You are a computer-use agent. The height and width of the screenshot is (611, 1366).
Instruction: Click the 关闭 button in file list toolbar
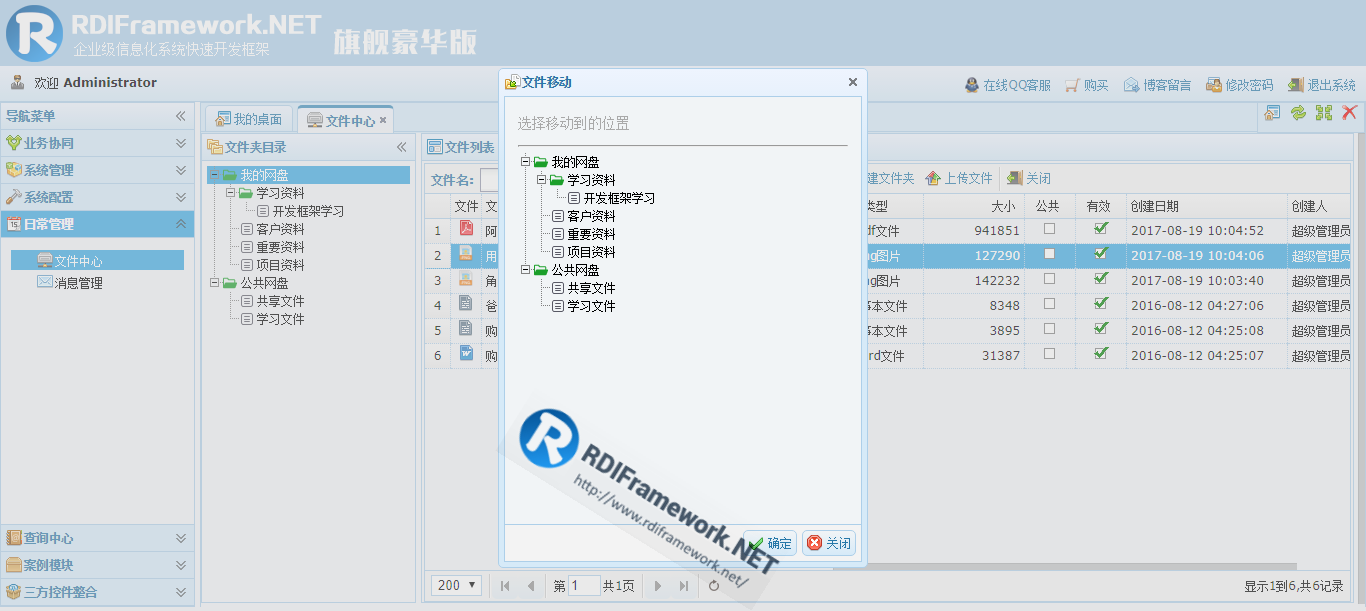pos(1029,178)
